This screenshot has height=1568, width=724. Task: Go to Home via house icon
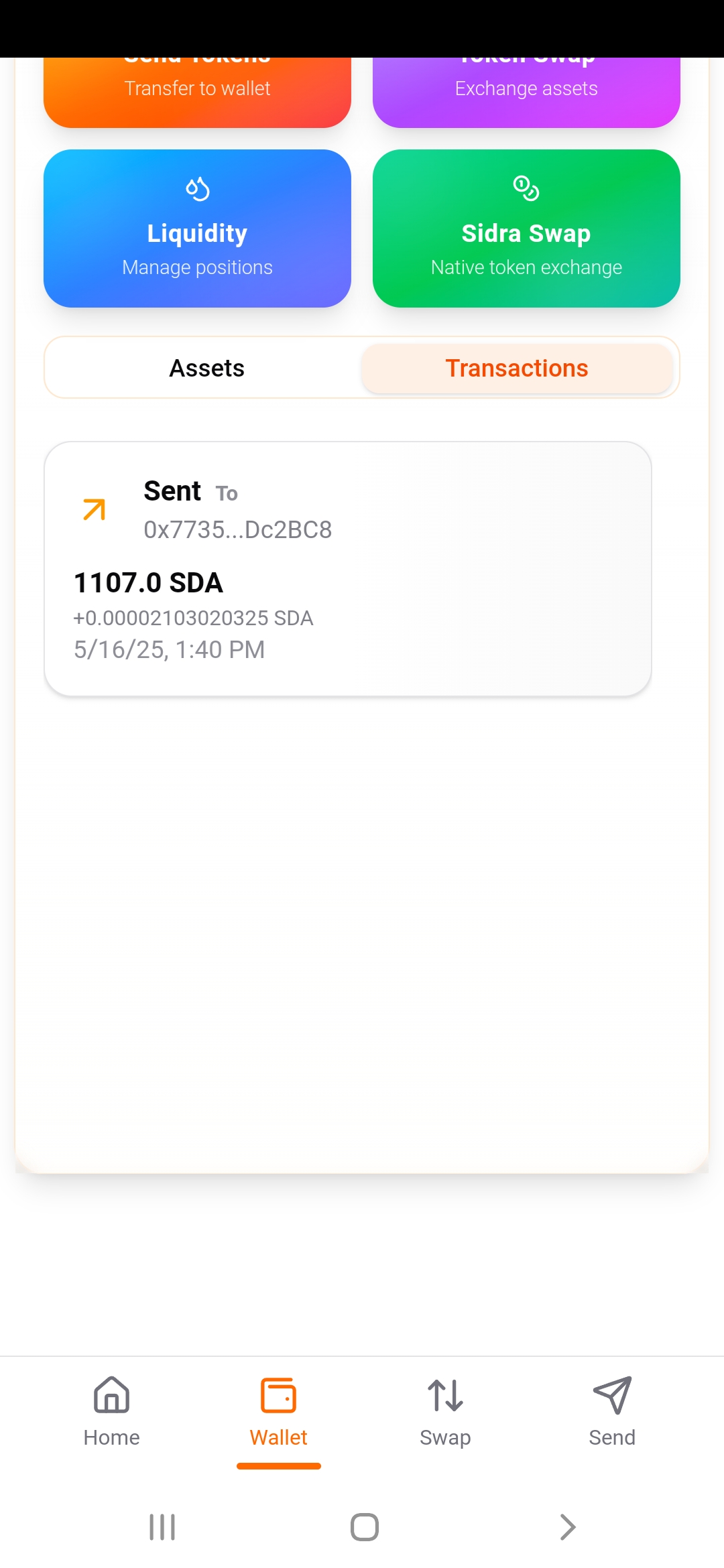point(111,1396)
